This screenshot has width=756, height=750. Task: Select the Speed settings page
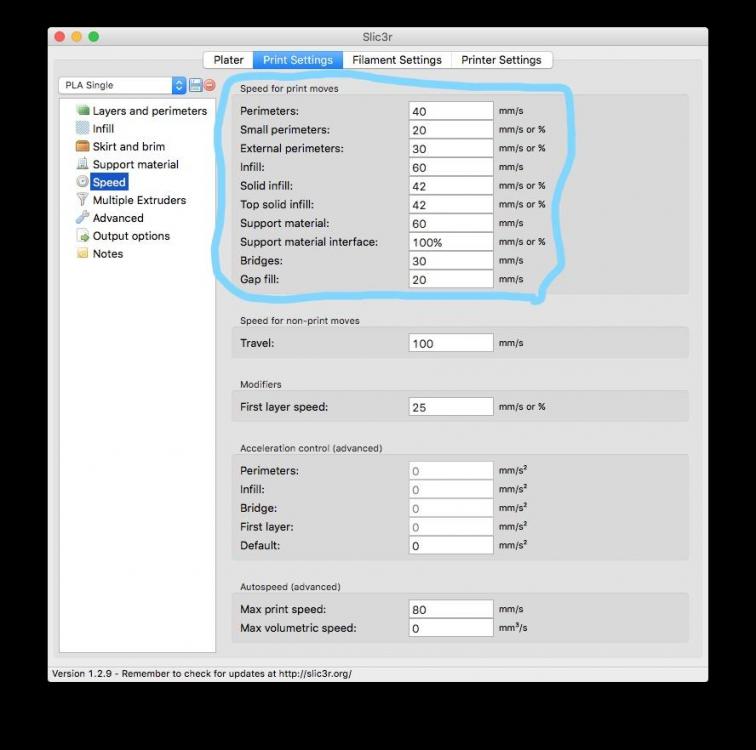[109, 182]
